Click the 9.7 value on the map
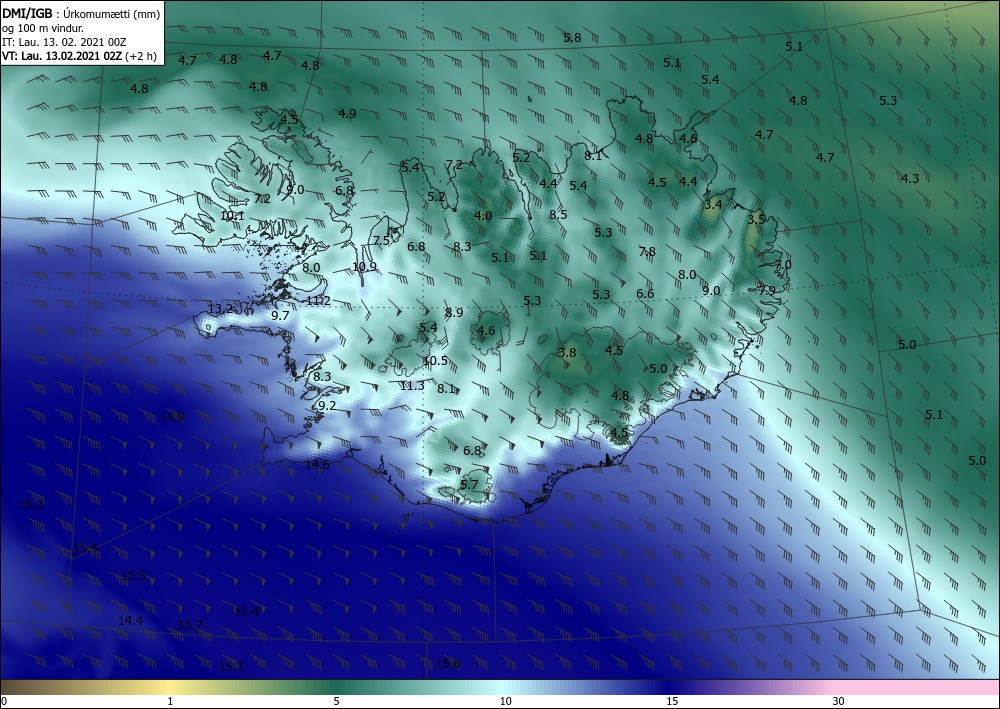This screenshot has width=1000, height=709. pos(280,316)
